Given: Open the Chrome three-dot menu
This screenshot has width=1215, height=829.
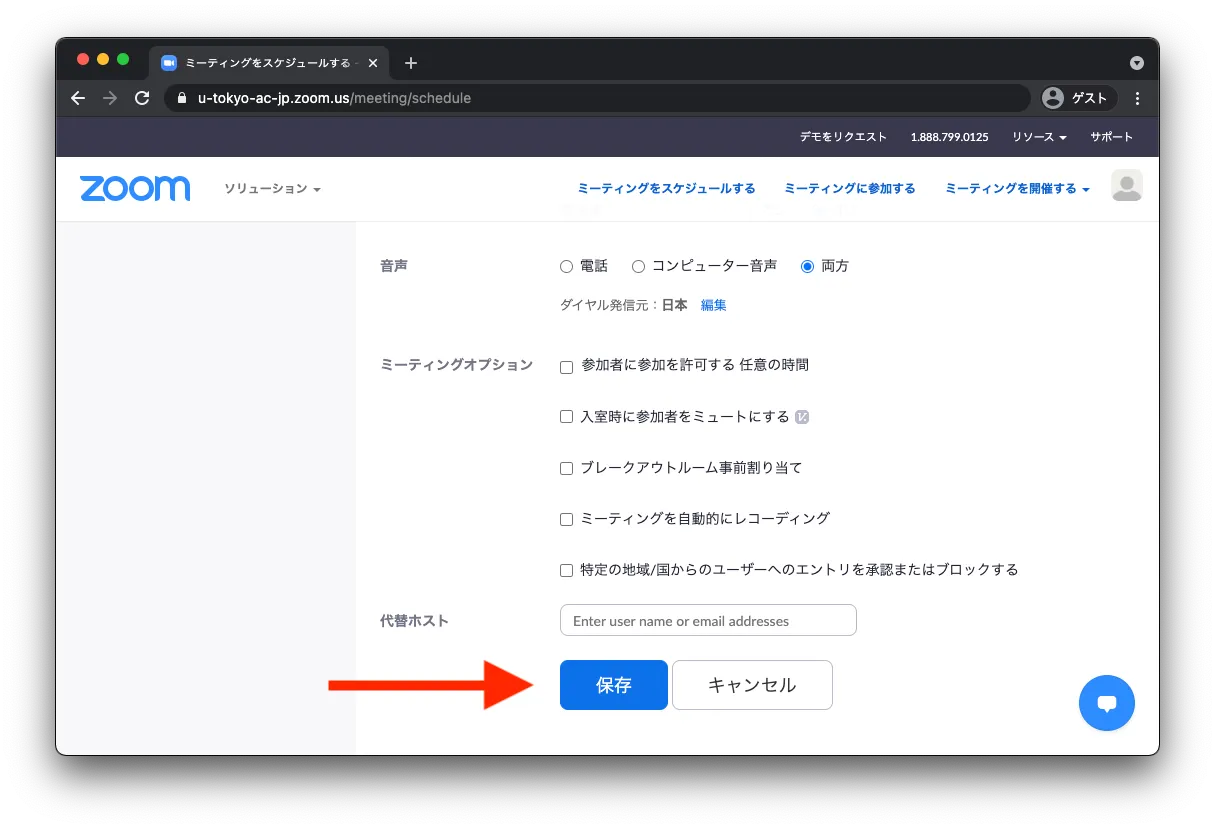Looking at the screenshot, I should coord(1137,98).
